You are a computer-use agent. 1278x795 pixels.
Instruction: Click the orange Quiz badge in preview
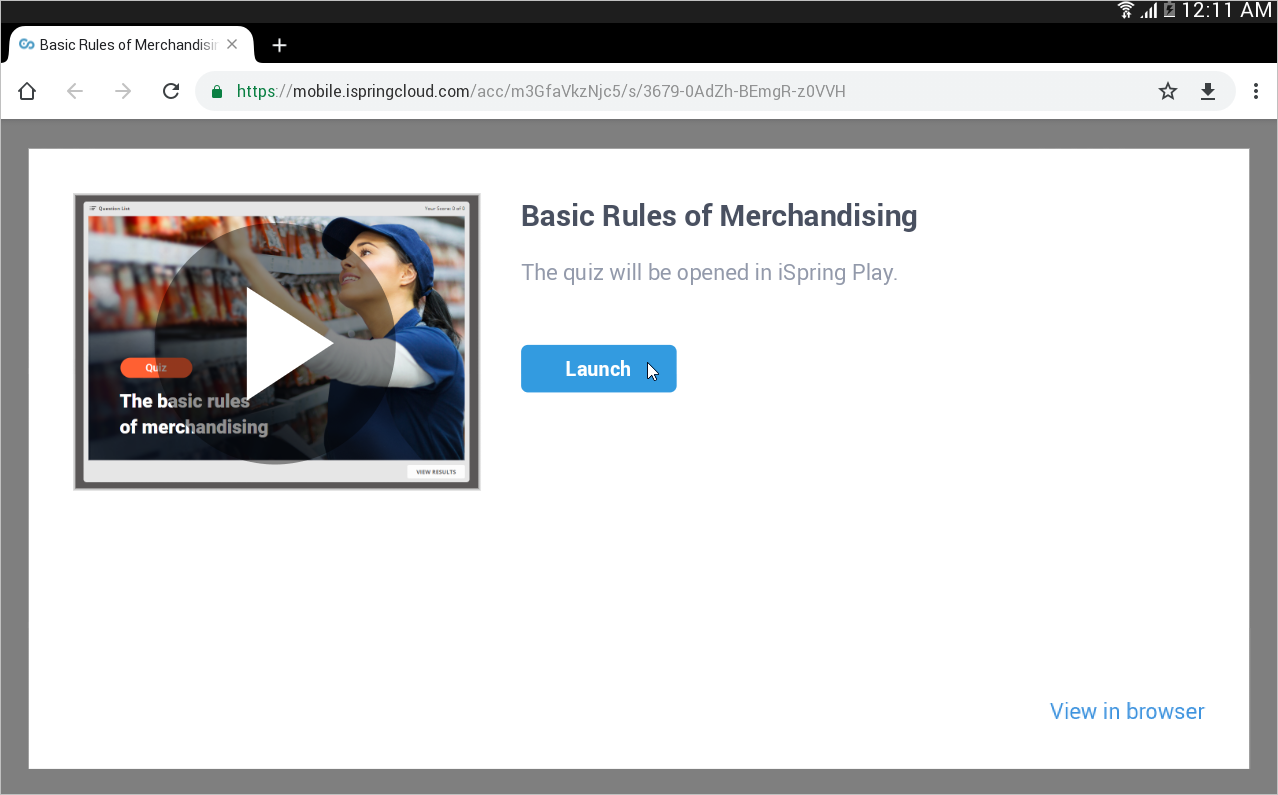(156, 367)
